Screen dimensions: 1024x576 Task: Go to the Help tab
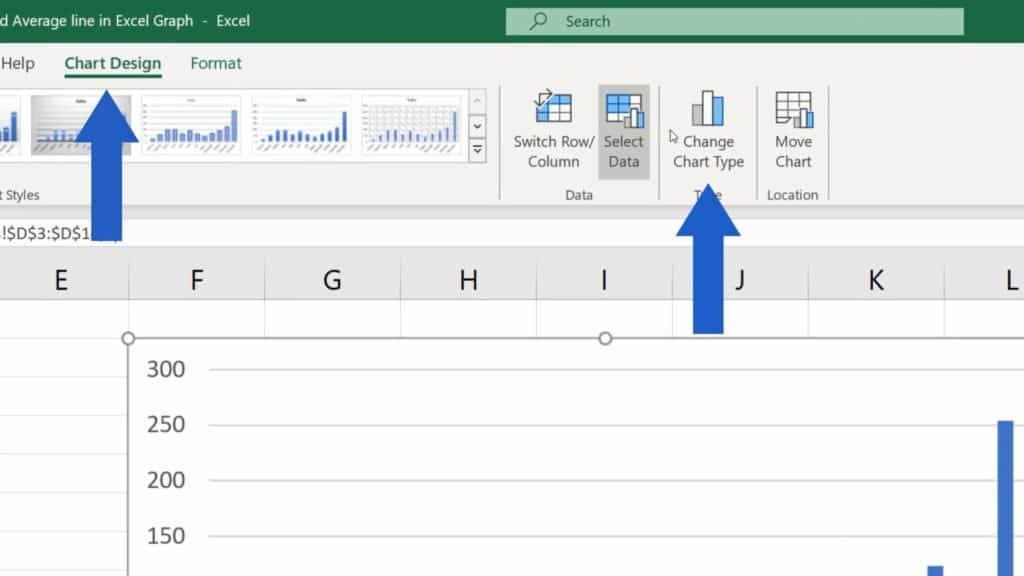(16, 63)
